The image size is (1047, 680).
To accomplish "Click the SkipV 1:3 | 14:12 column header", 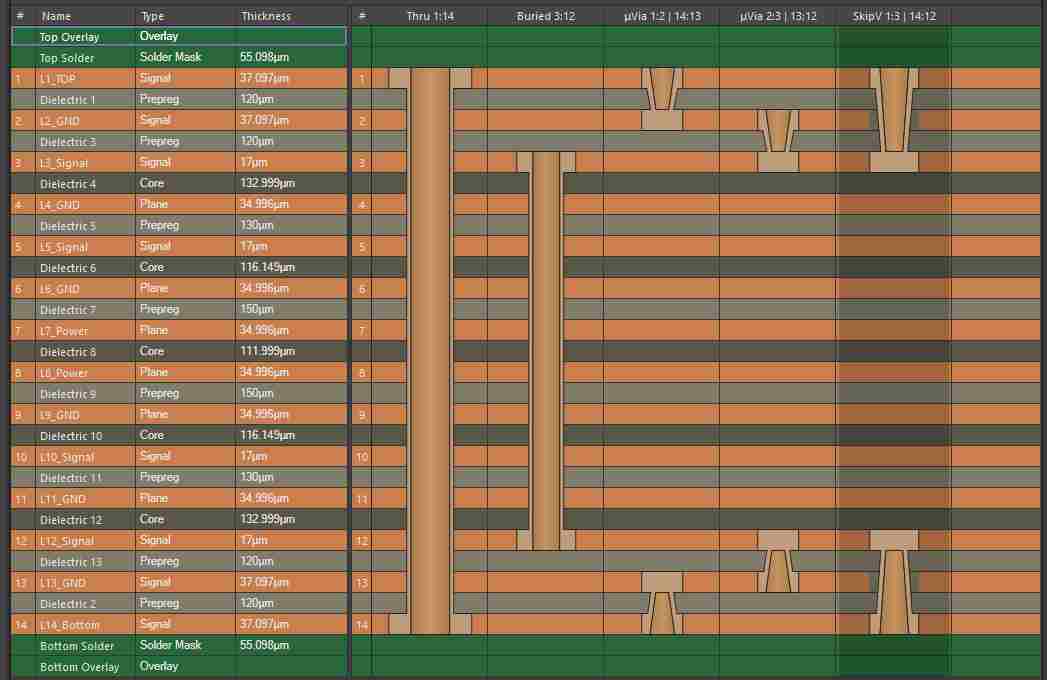I will click(x=892, y=16).
